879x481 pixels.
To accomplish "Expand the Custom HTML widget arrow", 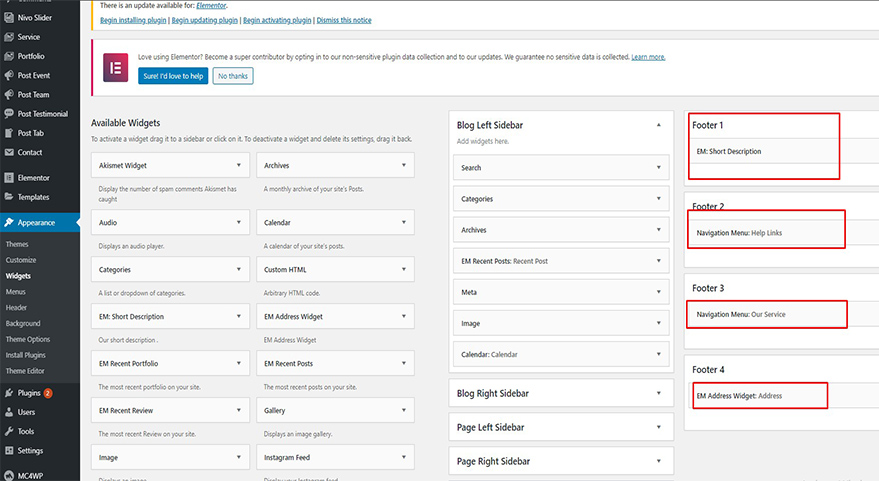I will pos(402,269).
